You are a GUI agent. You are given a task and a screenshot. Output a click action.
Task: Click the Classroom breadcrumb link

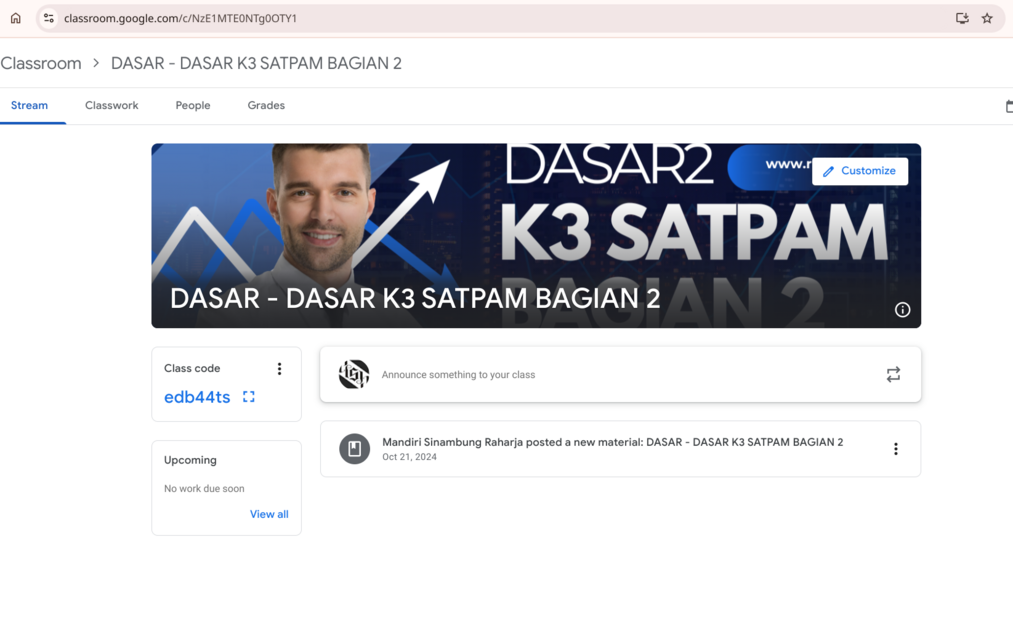click(41, 63)
